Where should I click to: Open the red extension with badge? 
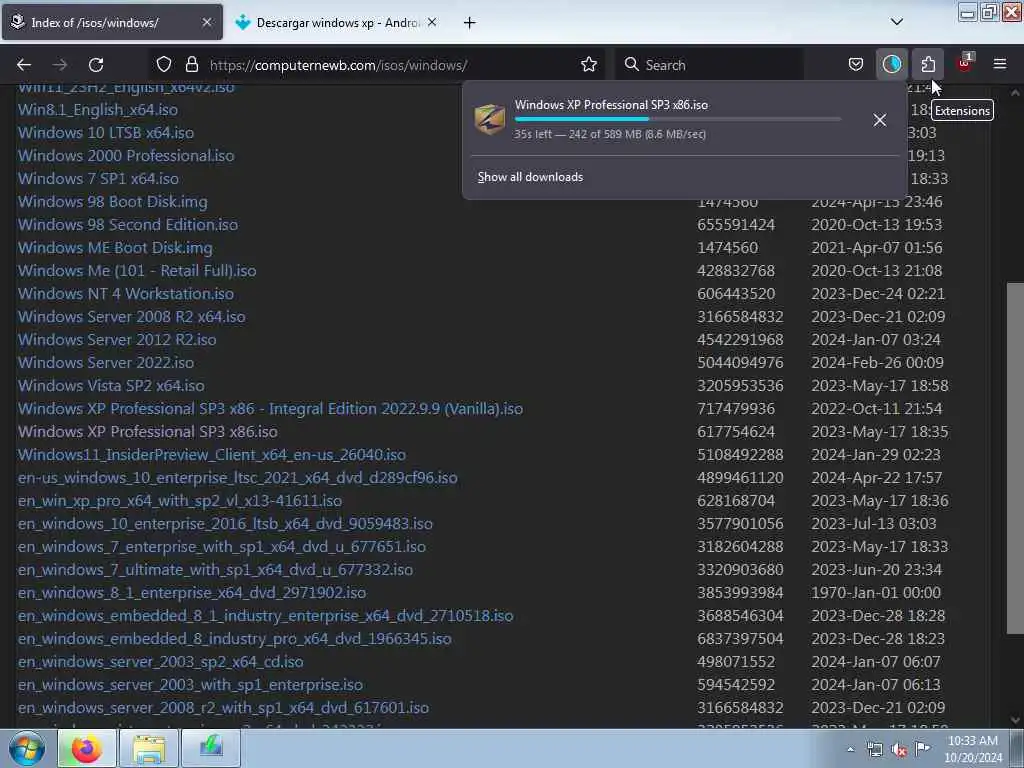tap(964, 63)
